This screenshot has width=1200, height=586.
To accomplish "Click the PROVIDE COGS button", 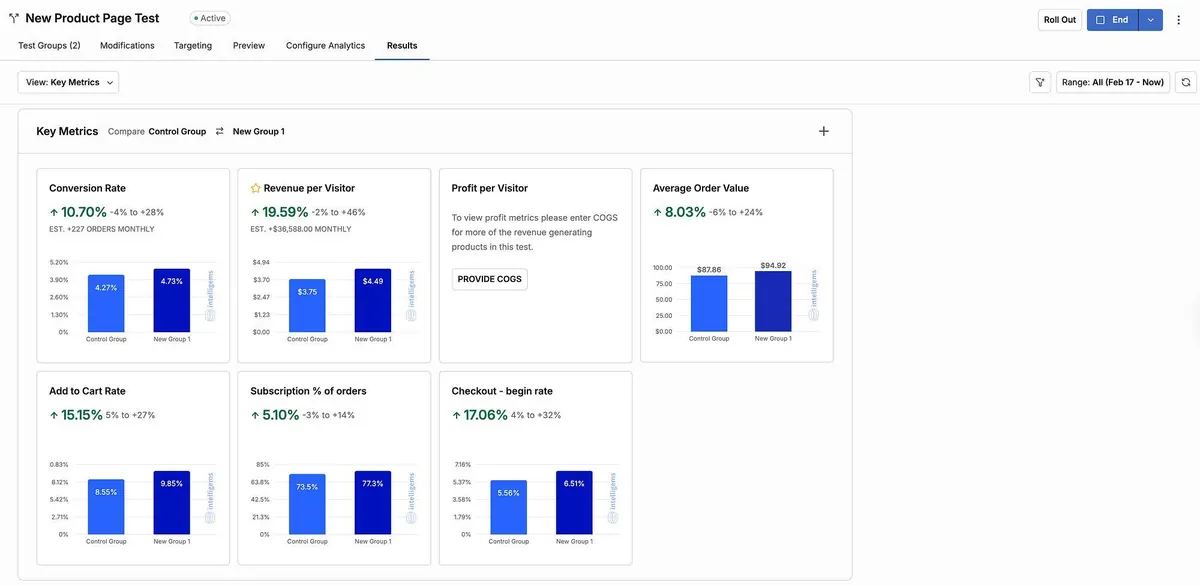I will 490,279.
